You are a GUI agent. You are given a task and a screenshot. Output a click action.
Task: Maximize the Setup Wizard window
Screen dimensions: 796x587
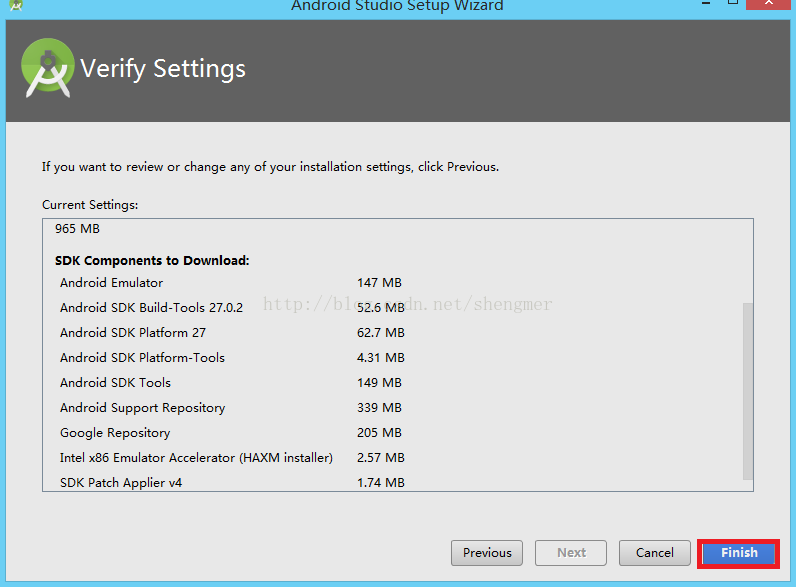click(x=733, y=3)
